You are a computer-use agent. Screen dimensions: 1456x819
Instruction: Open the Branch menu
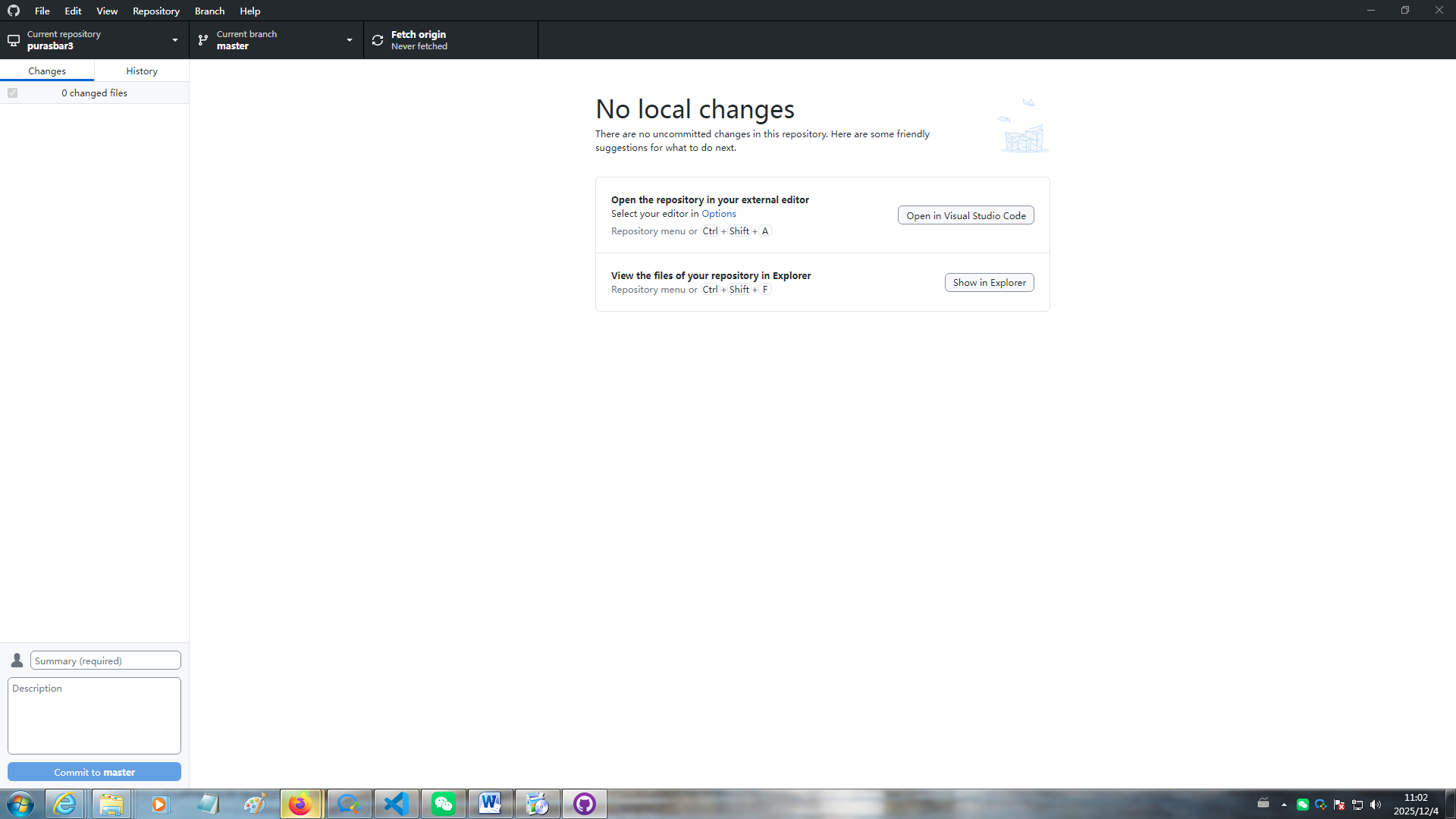209,11
